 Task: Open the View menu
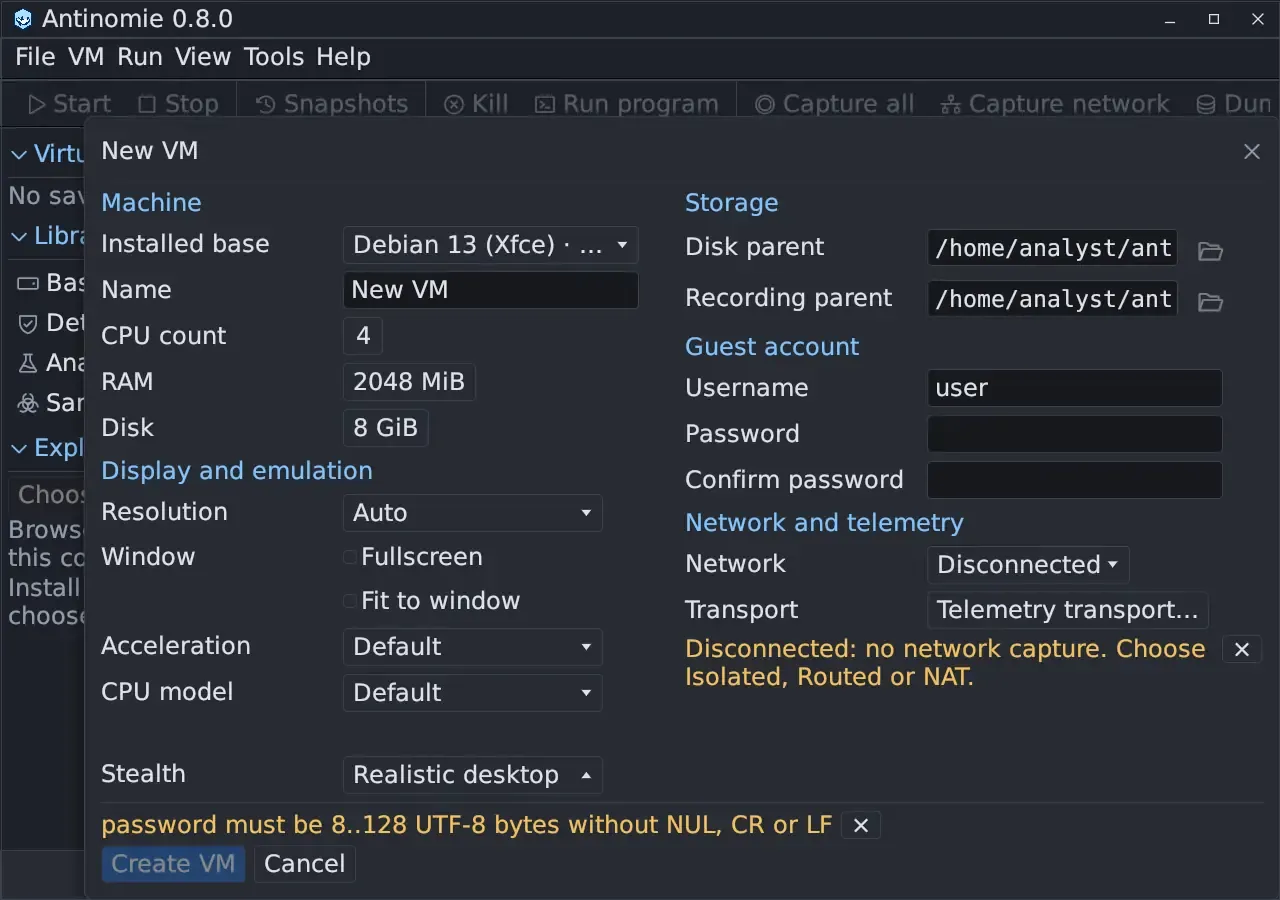[x=203, y=57]
